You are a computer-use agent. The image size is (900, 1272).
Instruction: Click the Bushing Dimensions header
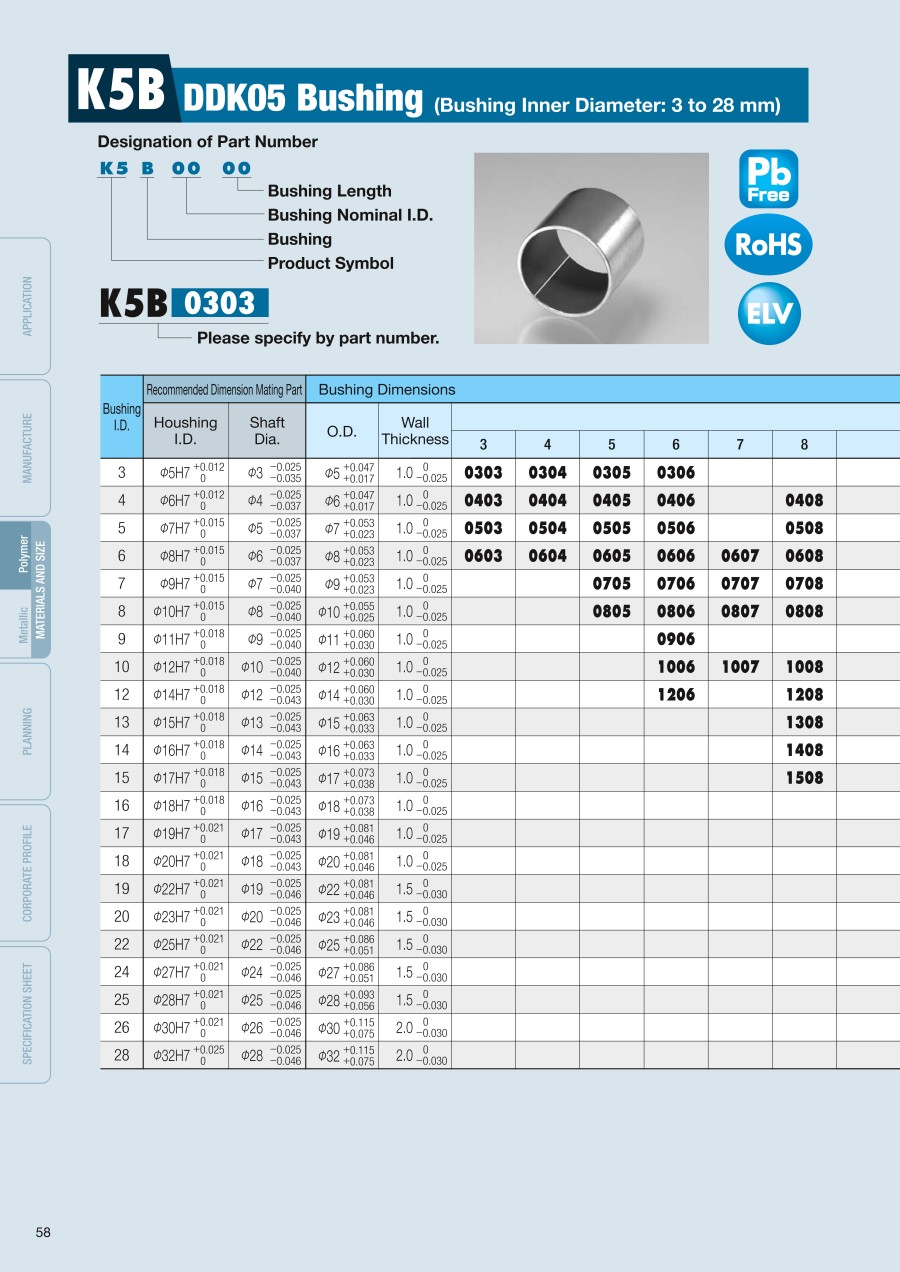pyautogui.click(x=387, y=390)
